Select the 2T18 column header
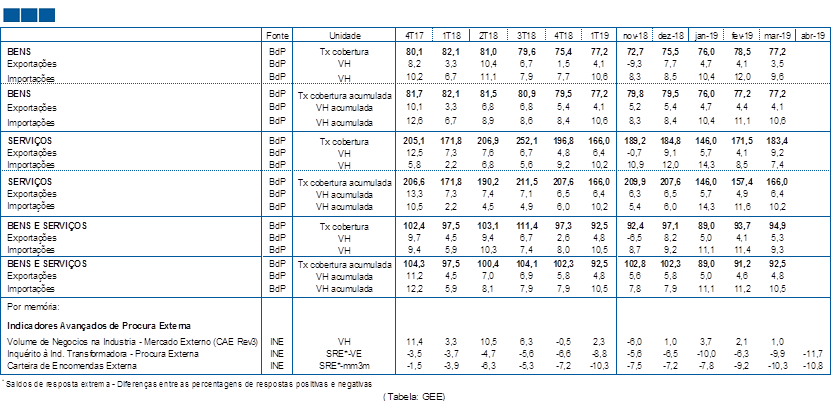Viewport: 832px width, 403px height. tap(489, 36)
